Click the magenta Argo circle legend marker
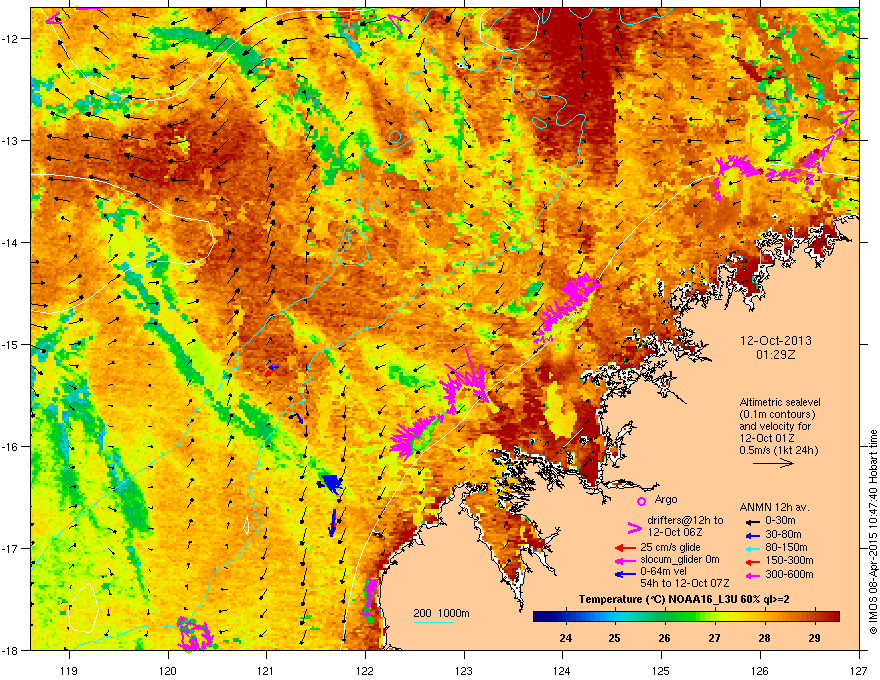Viewport: 880px width, 680px height. (x=641, y=501)
